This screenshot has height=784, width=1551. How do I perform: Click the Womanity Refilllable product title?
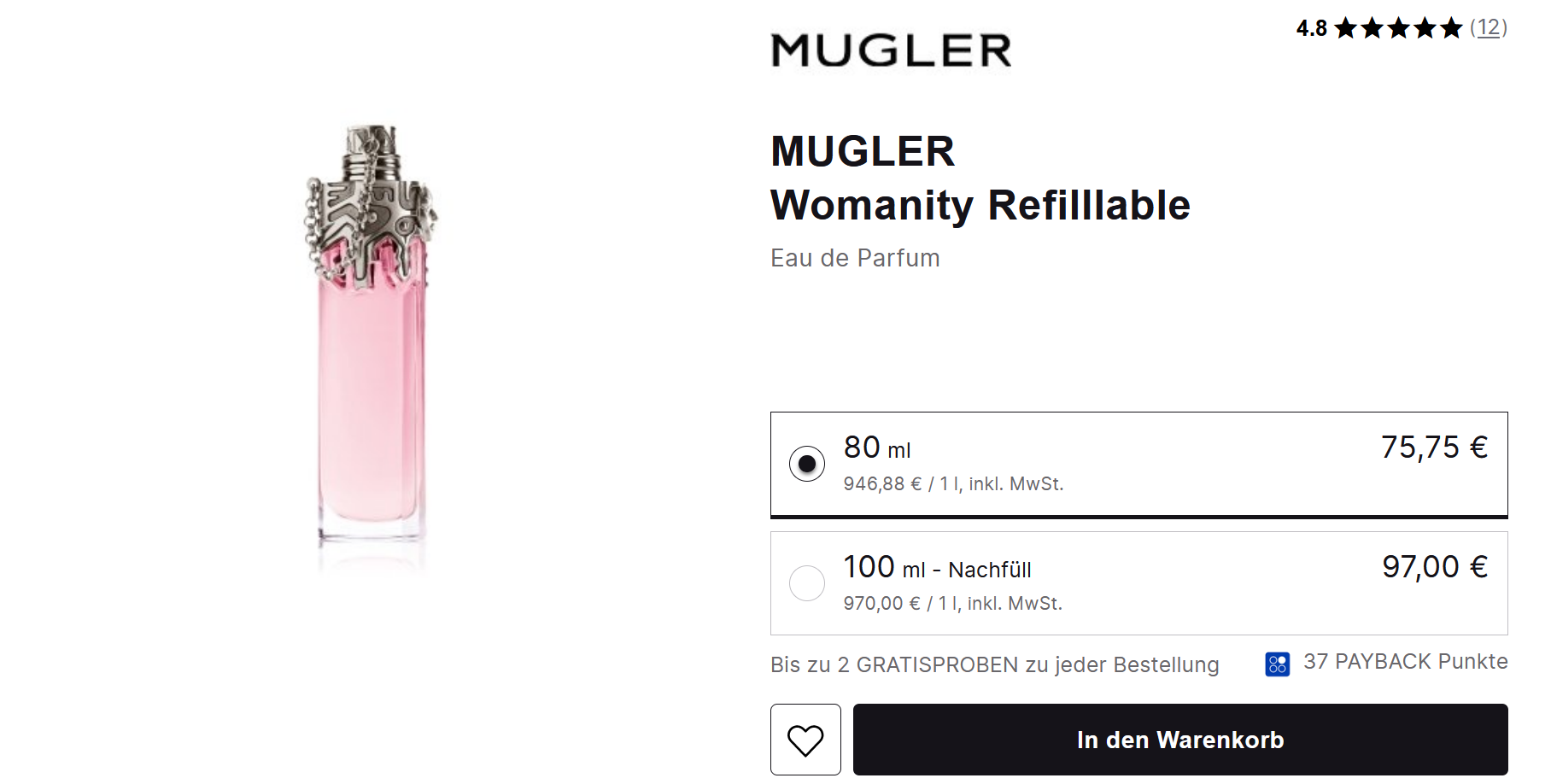(980, 205)
